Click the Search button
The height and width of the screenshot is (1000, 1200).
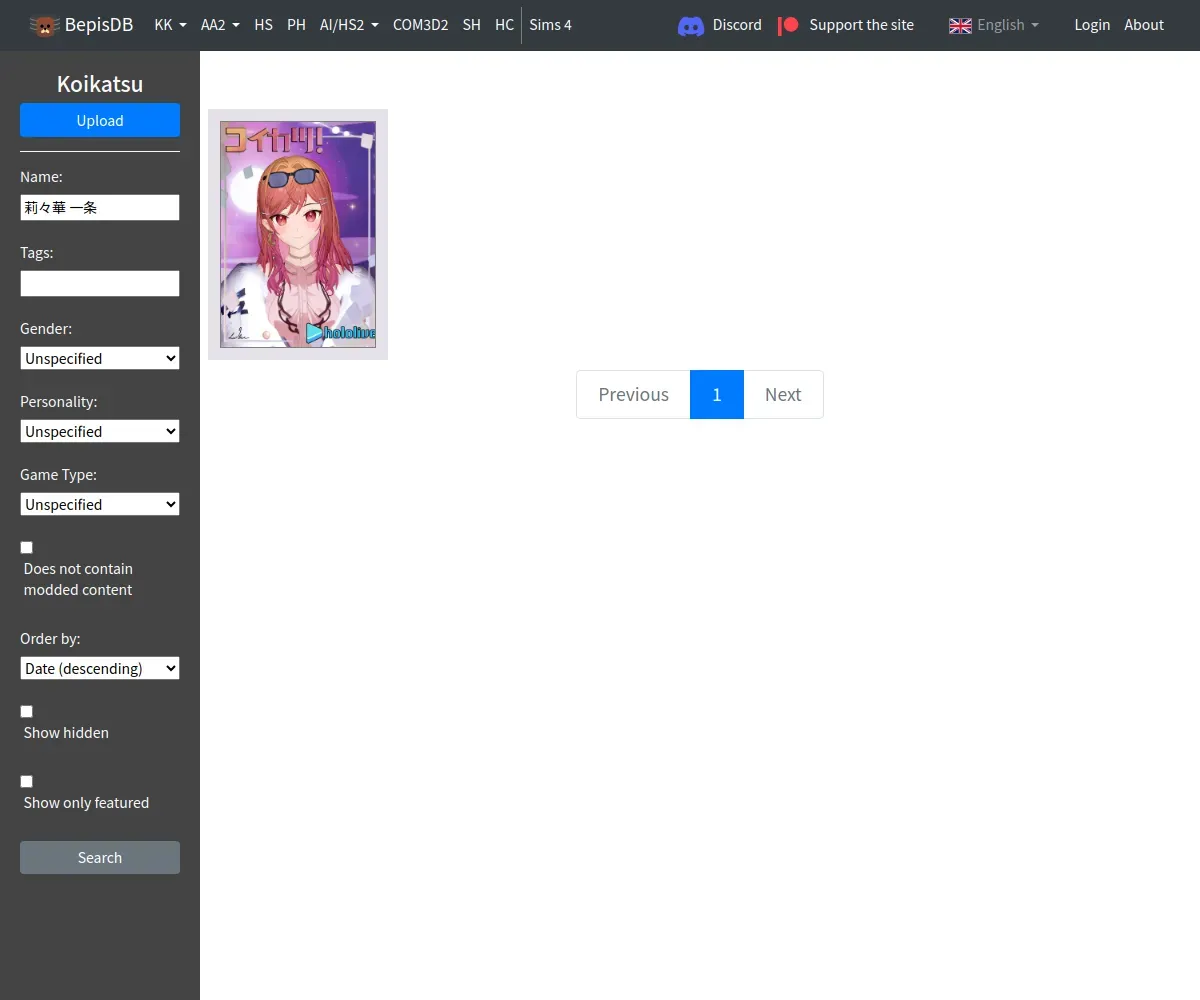click(100, 857)
